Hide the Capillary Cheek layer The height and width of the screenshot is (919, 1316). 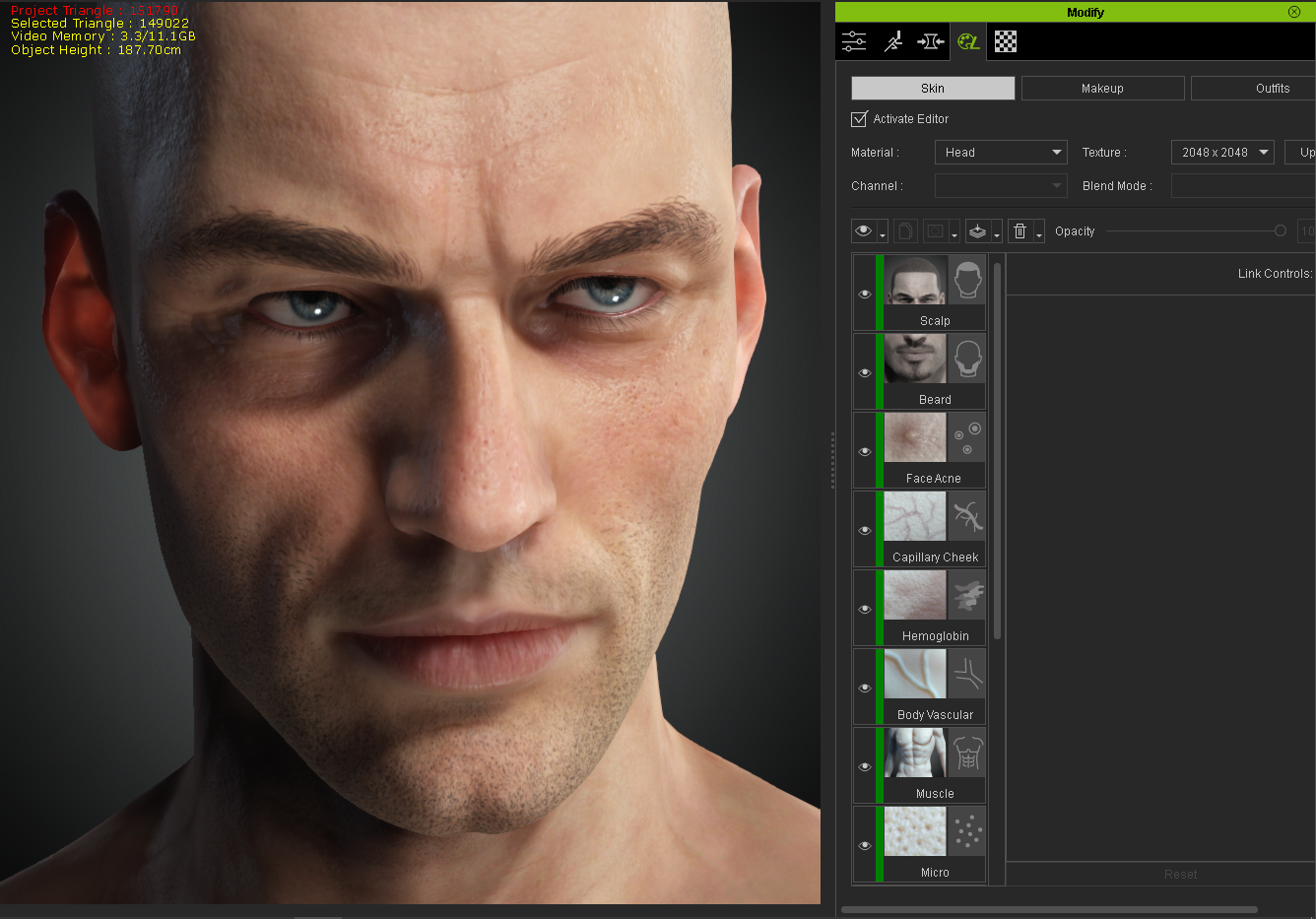pyautogui.click(x=865, y=530)
